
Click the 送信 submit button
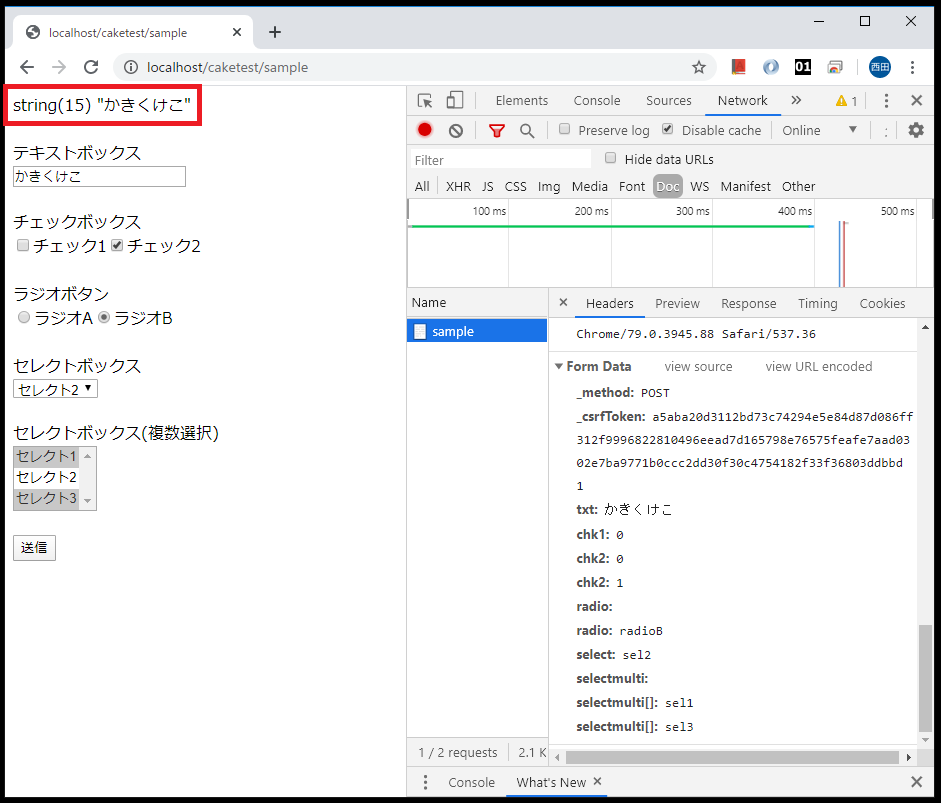click(x=34, y=548)
